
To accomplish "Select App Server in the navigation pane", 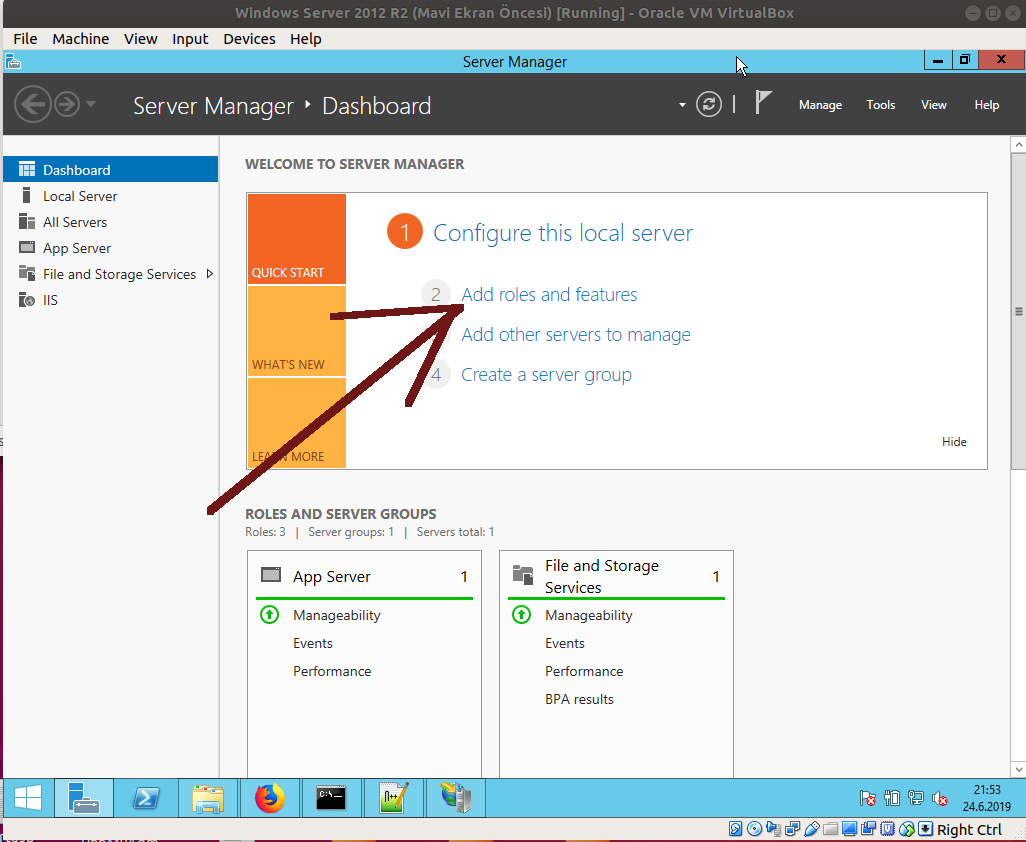I will point(111,248).
